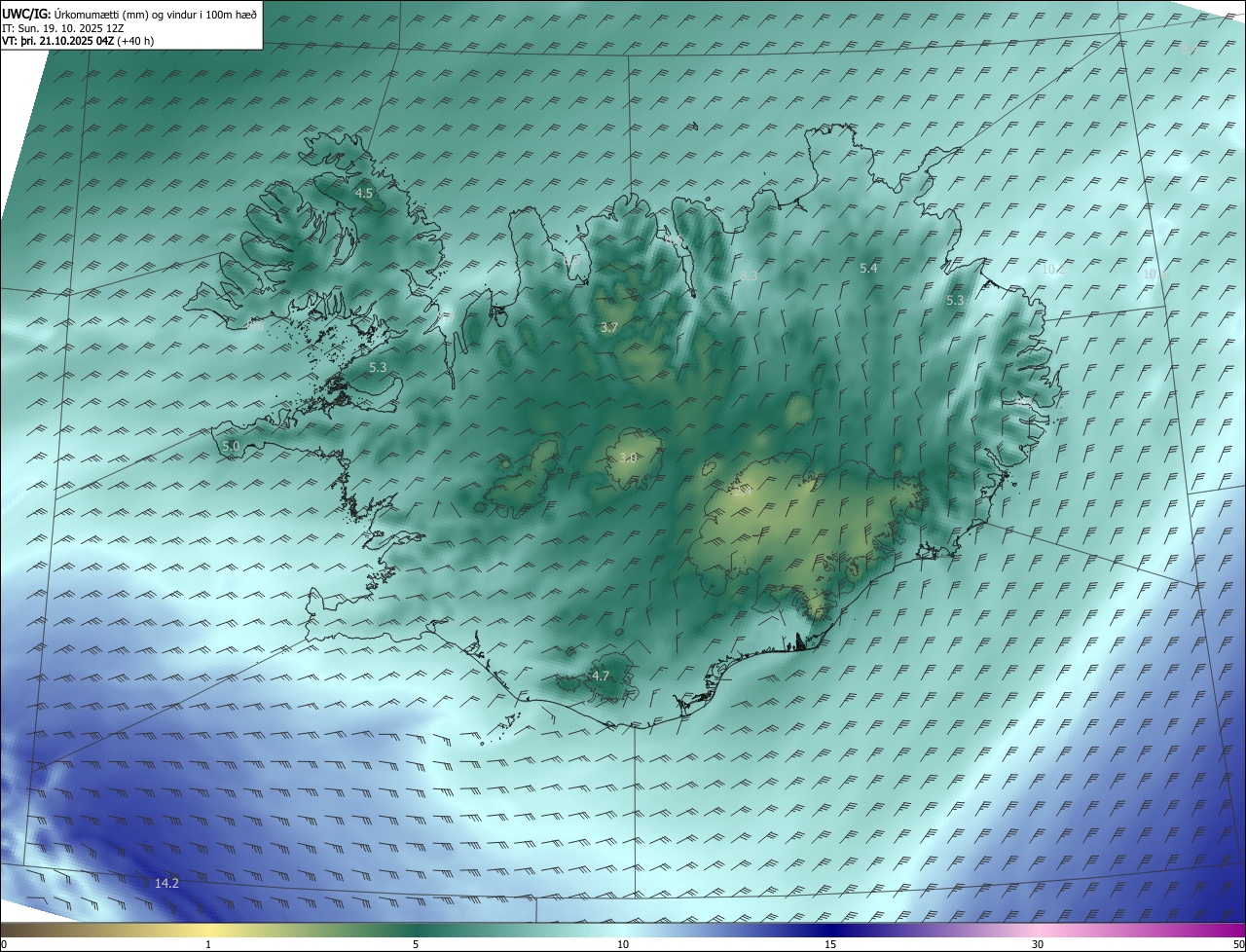
Task: Click the 10.2 value label over the sea
Action: pyautogui.click(x=1052, y=269)
